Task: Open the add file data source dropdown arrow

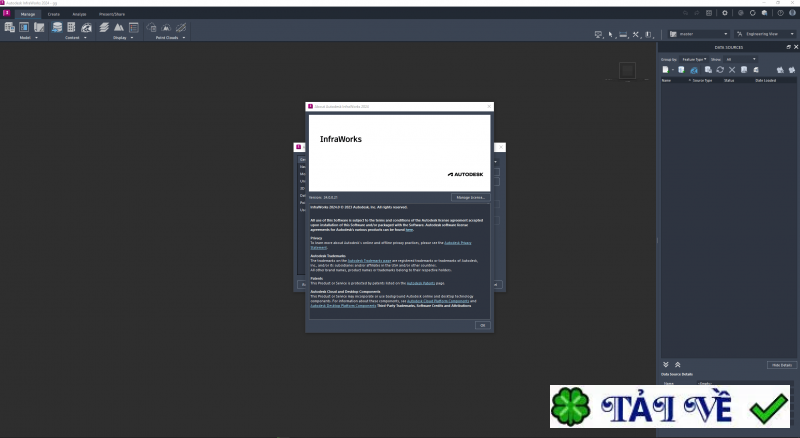Action: click(672, 70)
